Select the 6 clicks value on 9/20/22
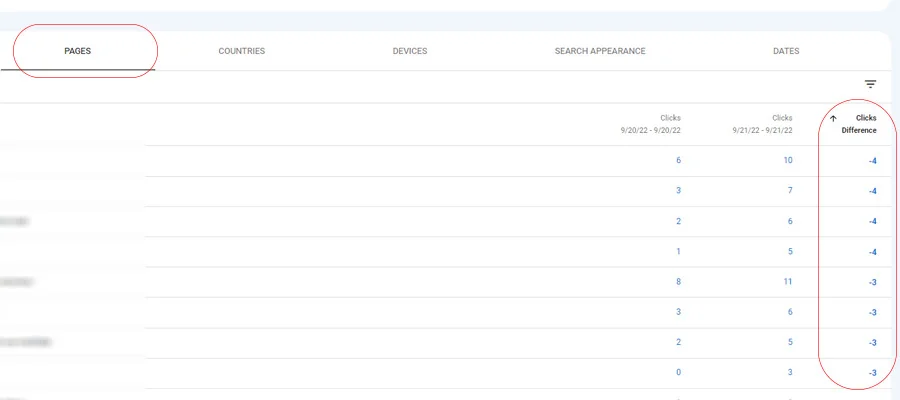The image size is (900, 400). coord(678,161)
